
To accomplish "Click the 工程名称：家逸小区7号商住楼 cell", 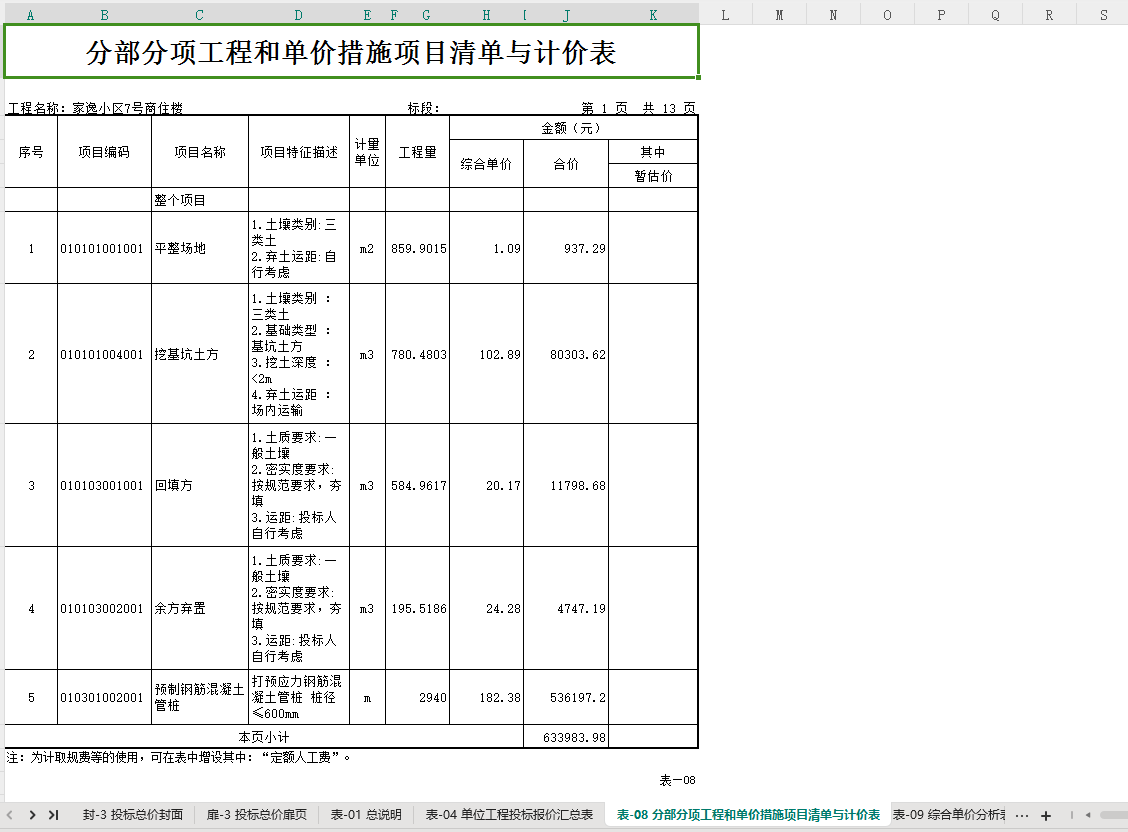I will (x=95, y=108).
